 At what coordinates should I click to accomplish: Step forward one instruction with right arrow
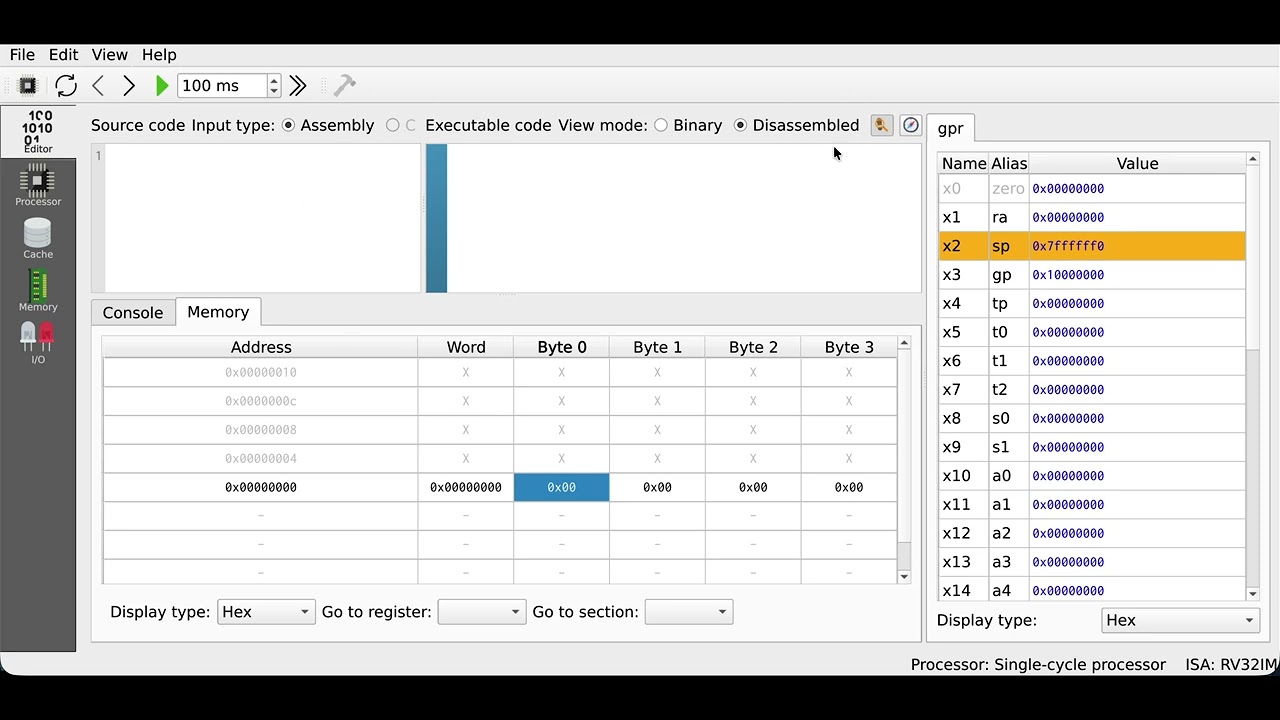click(129, 86)
